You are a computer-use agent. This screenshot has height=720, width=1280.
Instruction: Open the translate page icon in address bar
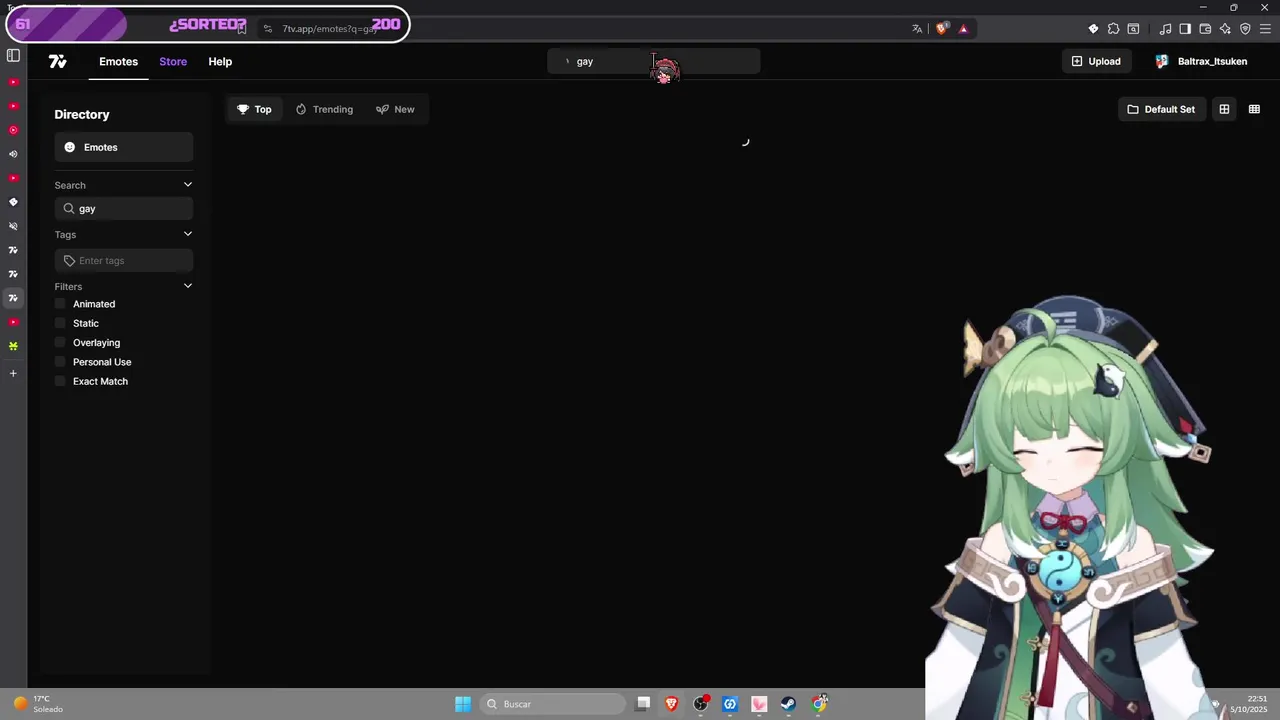(x=917, y=29)
